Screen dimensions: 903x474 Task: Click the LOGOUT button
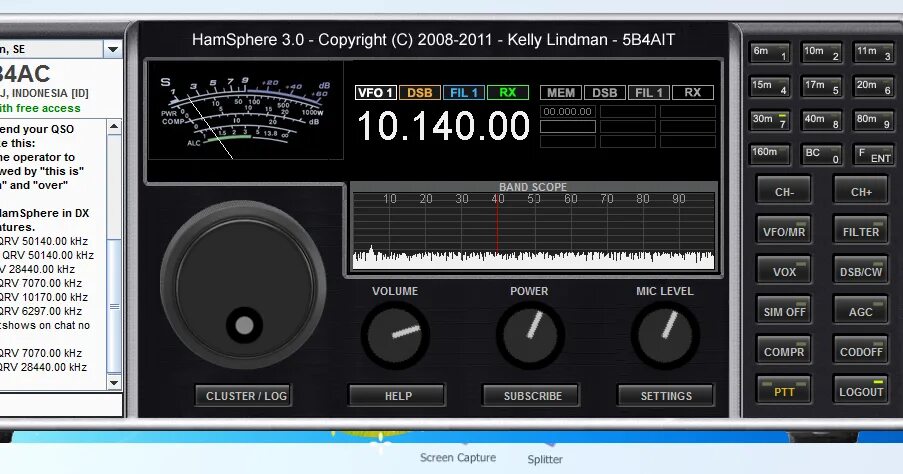tap(860, 390)
